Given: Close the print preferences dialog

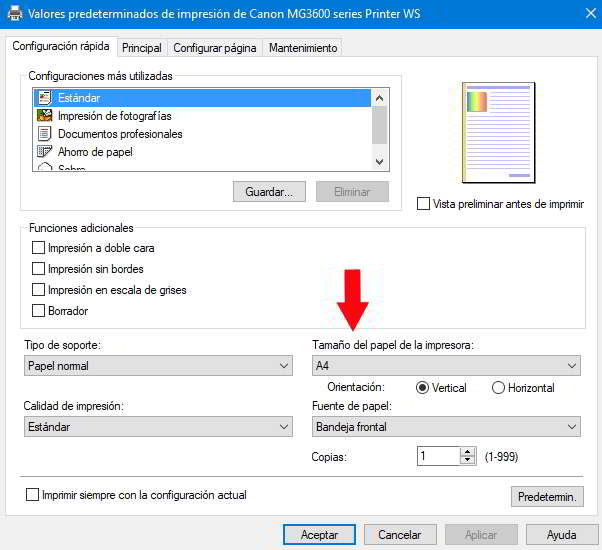Looking at the screenshot, I should pyautogui.click(x=591, y=13).
